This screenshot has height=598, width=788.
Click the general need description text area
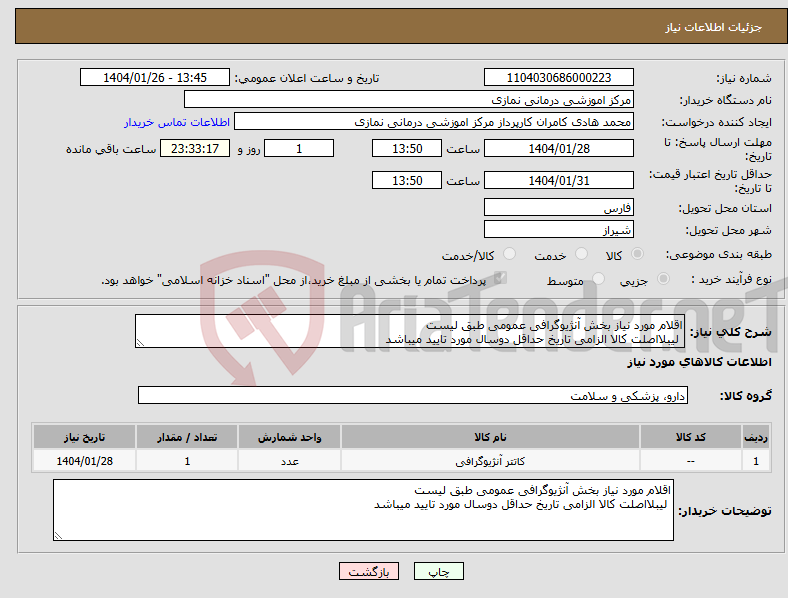point(410,331)
